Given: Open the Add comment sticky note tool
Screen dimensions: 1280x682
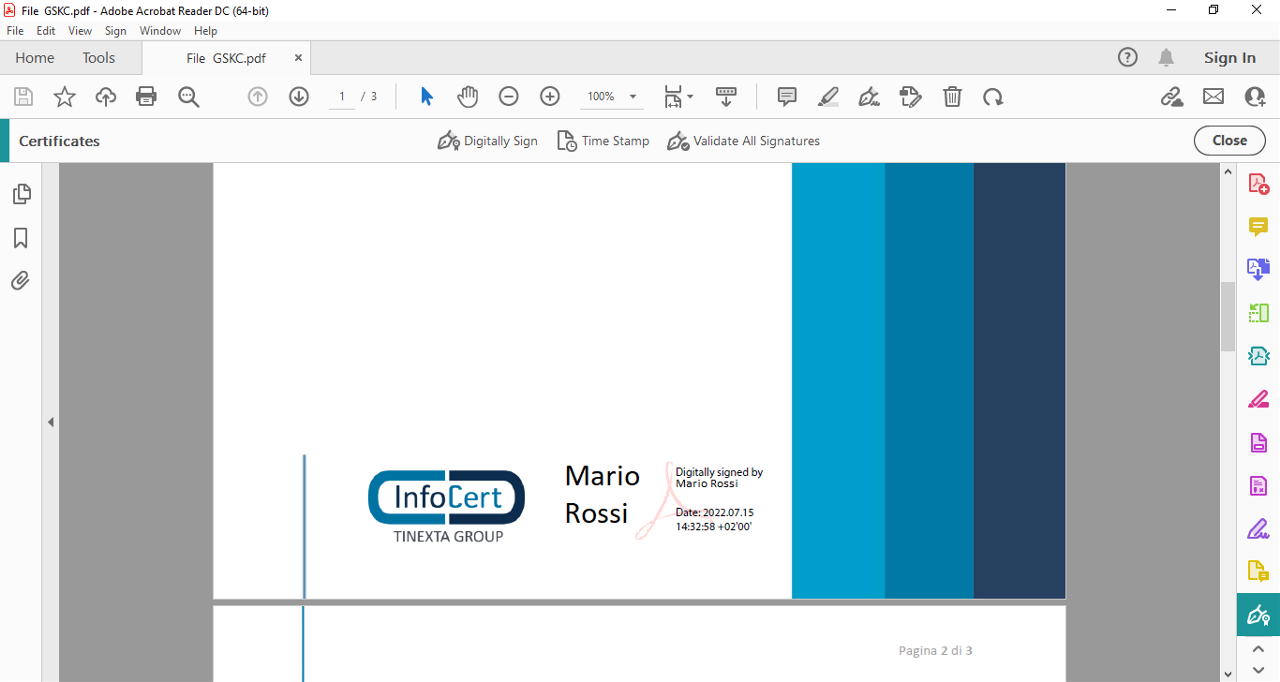Looking at the screenshot, I should pyautogui.click(x=787, y=97).
